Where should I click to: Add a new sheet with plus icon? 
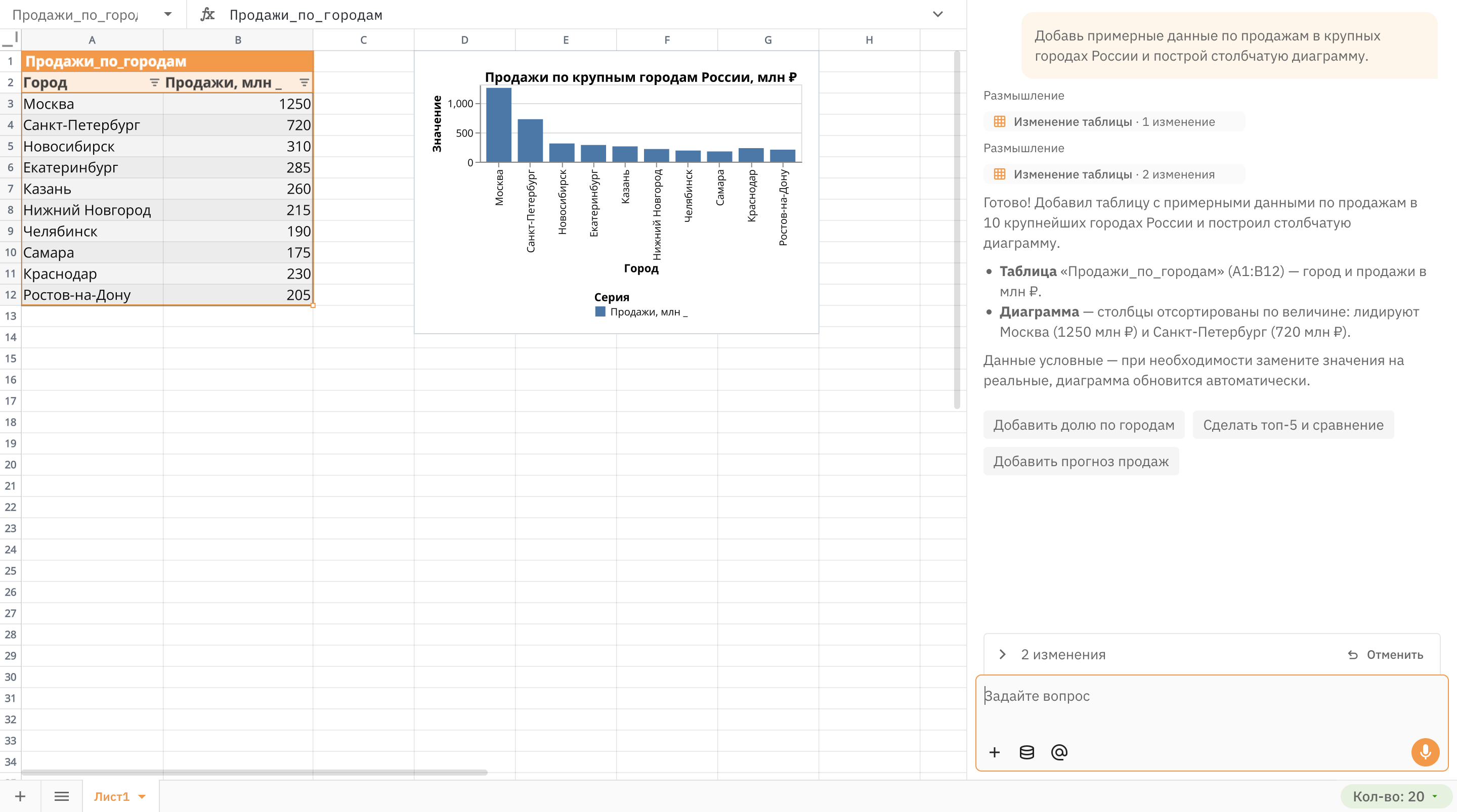tap(20, 796)
